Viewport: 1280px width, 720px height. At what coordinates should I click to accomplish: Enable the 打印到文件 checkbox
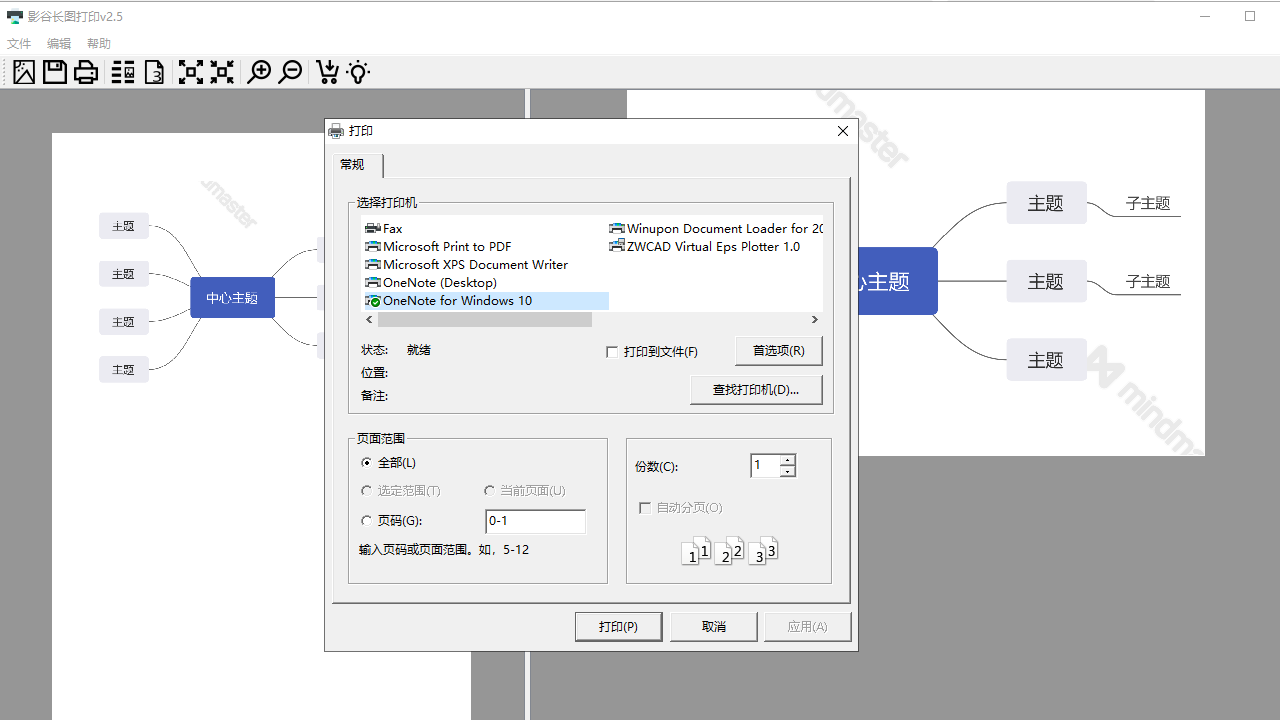click(x=612, y=352)
